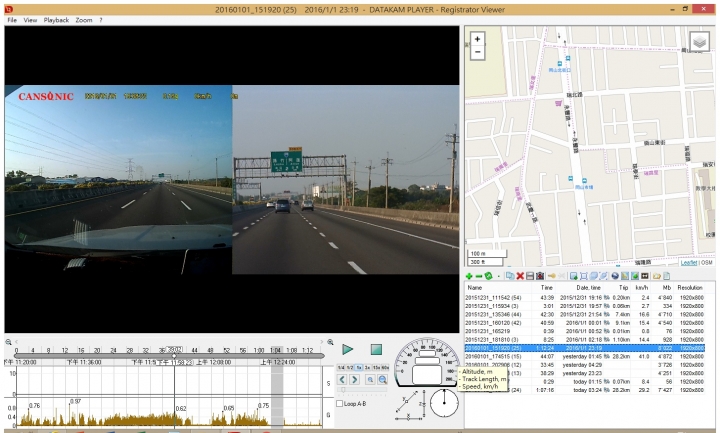Screen dimensions: 720x433
Task: Step to previous frame arrow
Action: pos(342,379)
